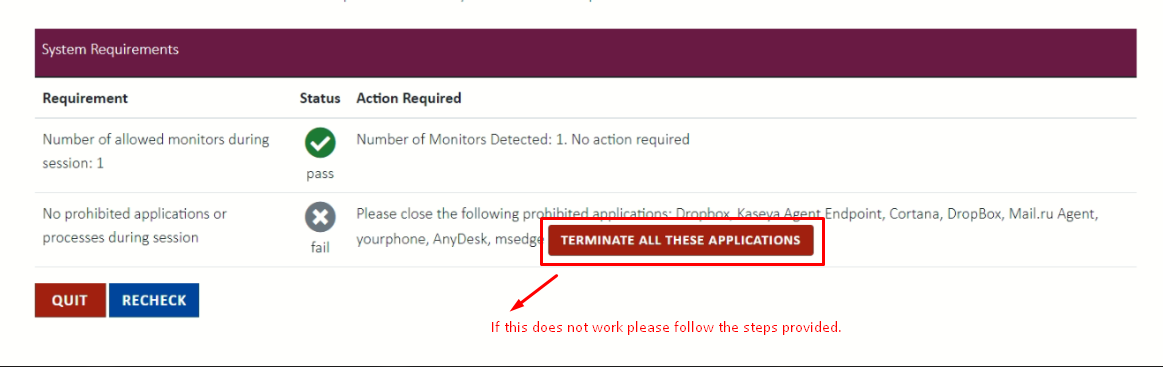The height and width of the screenshot is (367, 1163).
Task: Click the QUIT button
Action: point(70,300)
